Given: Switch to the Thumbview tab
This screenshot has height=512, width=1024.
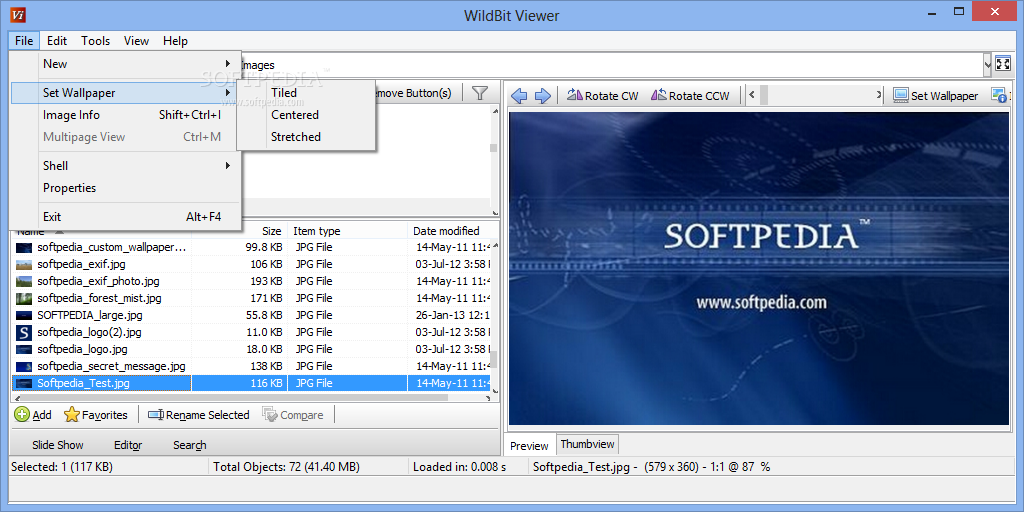Looking at the screenshot, I should [587, 444].
